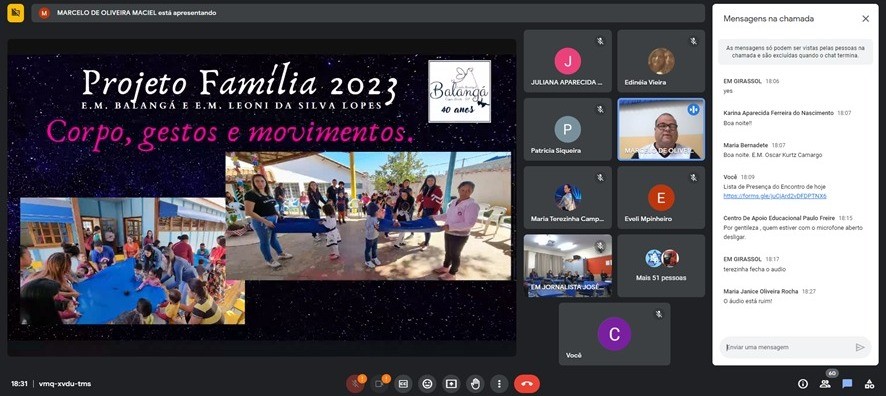The height and width of the screenshot is (396, 886).
Task: Select the Eveli Mpinheiro participant tile
Action: [661, 198]
